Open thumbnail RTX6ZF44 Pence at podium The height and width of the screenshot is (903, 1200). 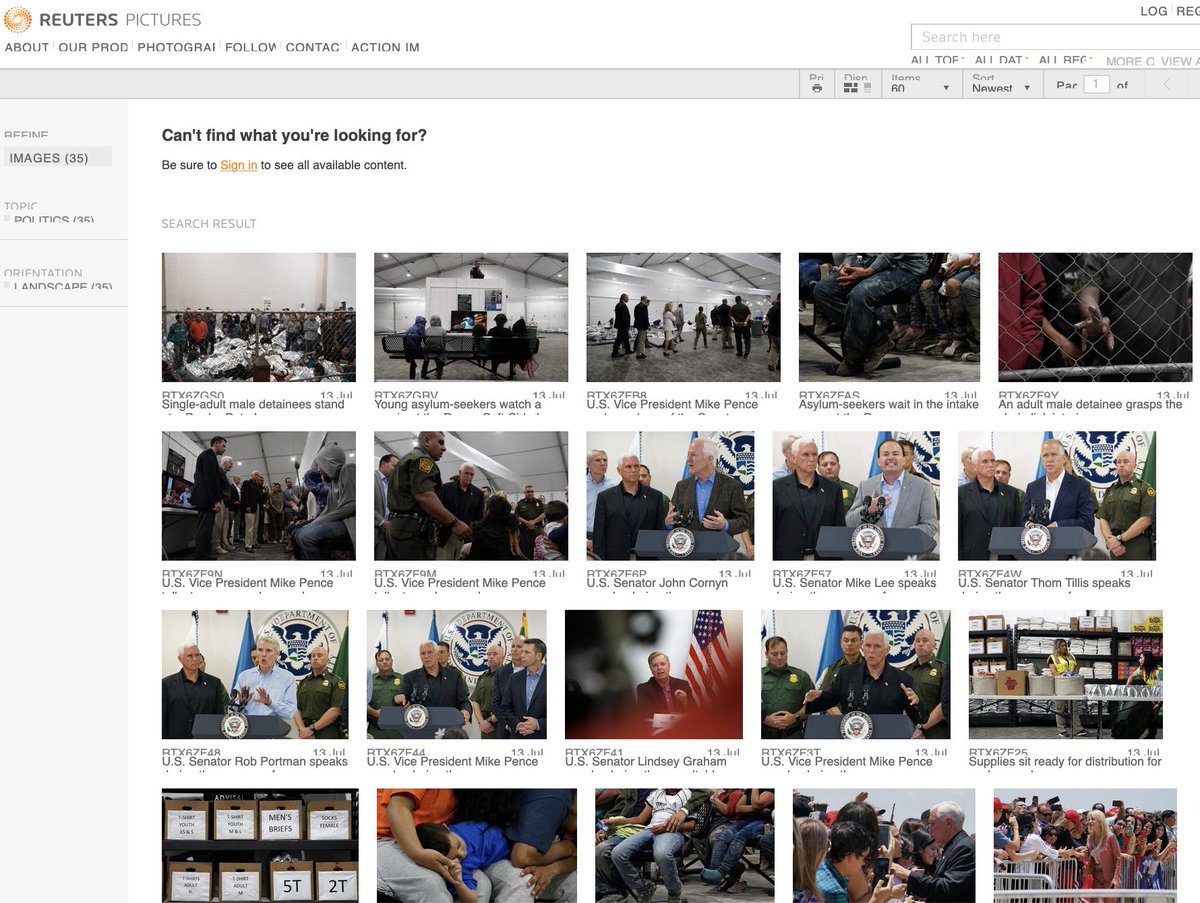[457, 674]
